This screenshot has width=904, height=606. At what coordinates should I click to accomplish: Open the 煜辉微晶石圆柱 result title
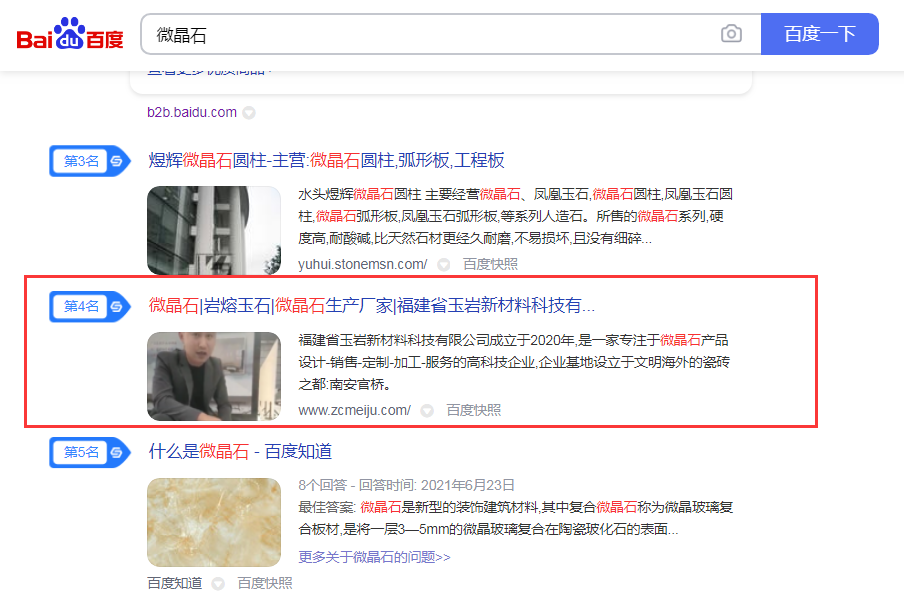click(x=326, y=160)
